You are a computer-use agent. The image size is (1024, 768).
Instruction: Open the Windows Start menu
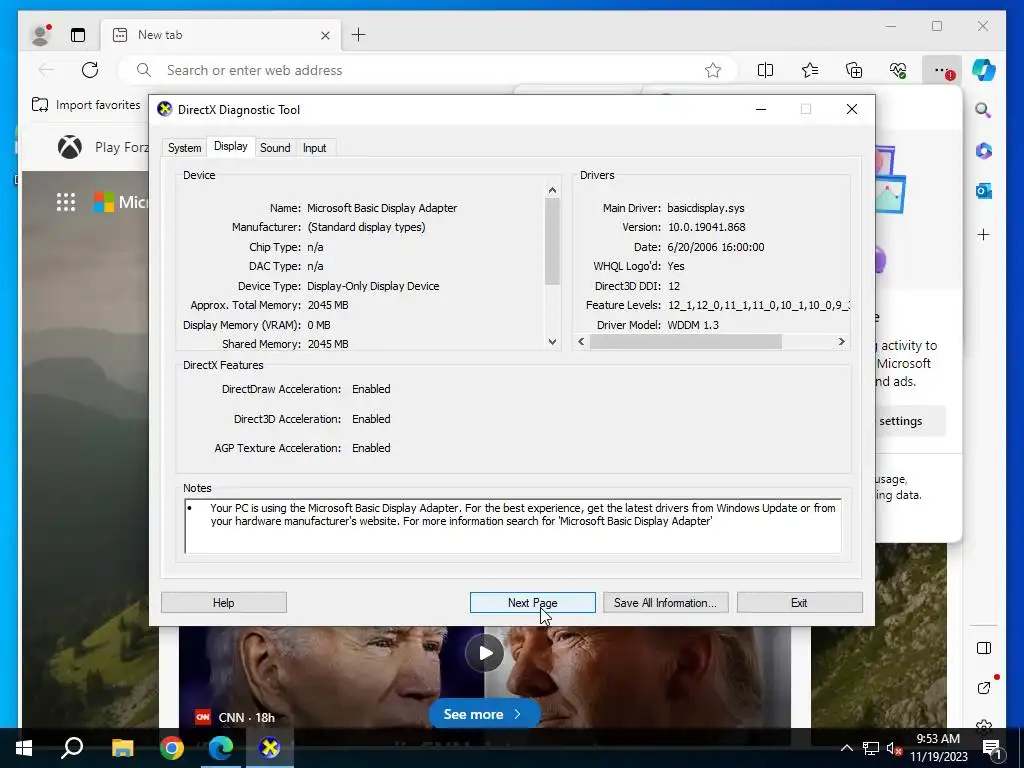24,748
